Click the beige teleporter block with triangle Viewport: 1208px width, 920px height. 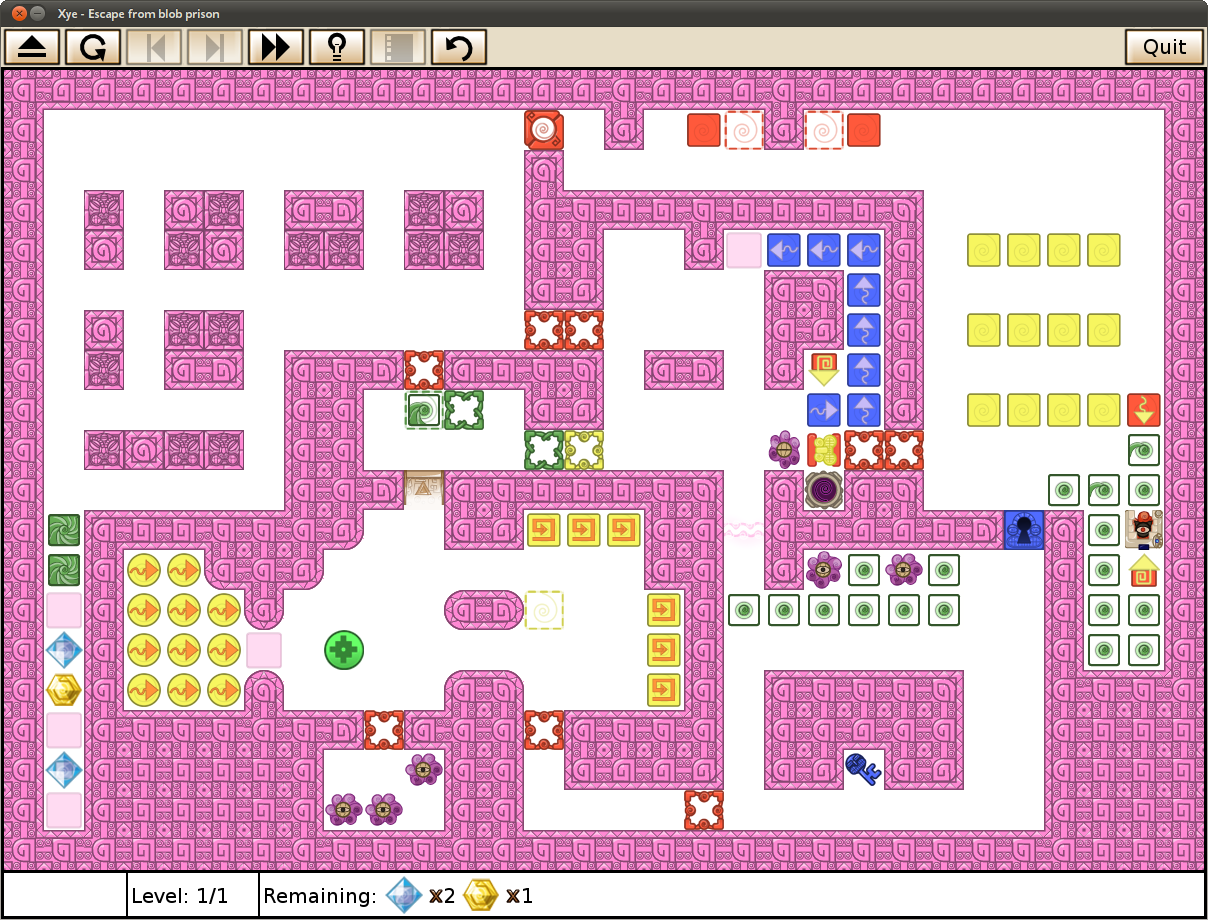pyautogui.click(x=424, y=490)
